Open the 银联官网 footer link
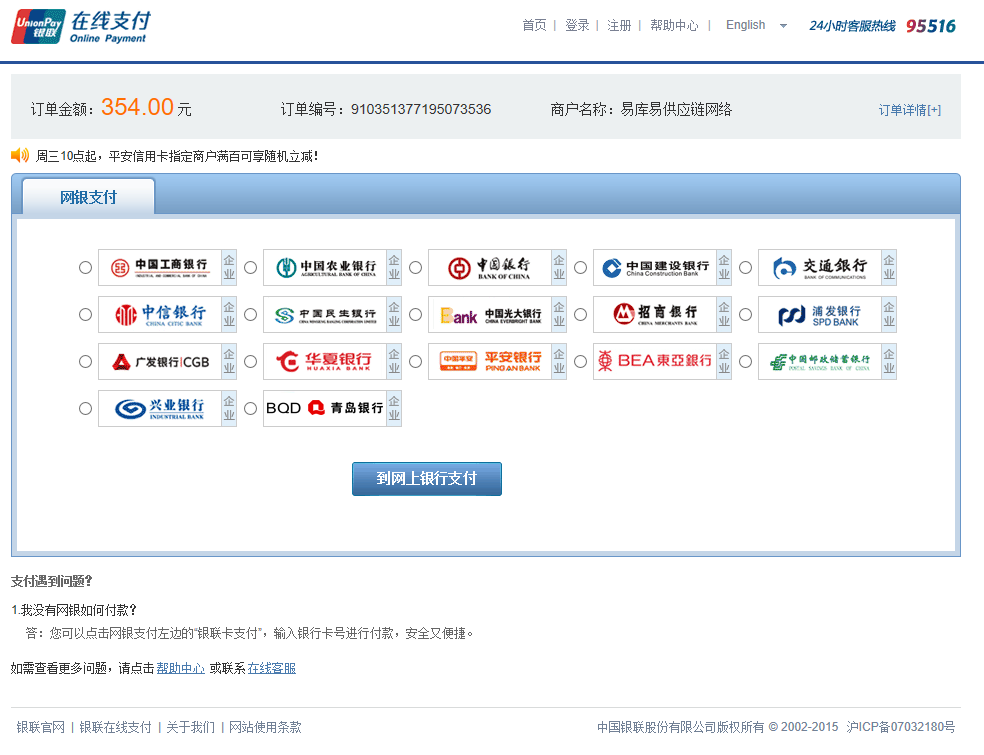 click(41, 727)
